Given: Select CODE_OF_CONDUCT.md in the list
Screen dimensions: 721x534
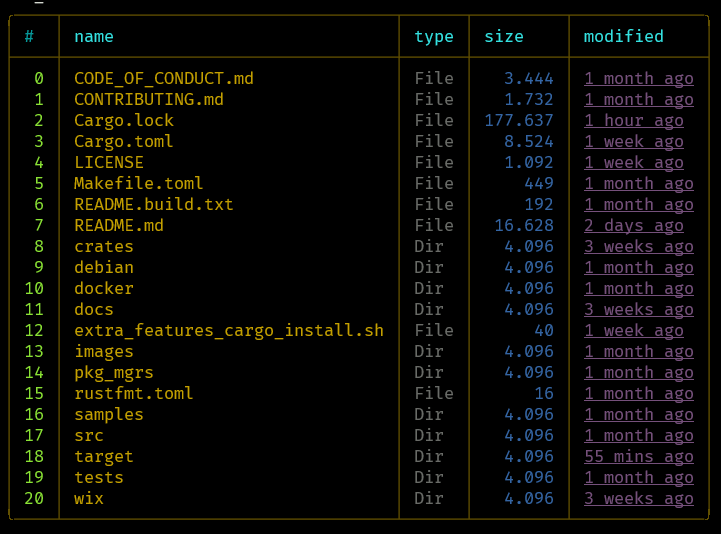Looking at the screenshot, I should pos(164,79).
